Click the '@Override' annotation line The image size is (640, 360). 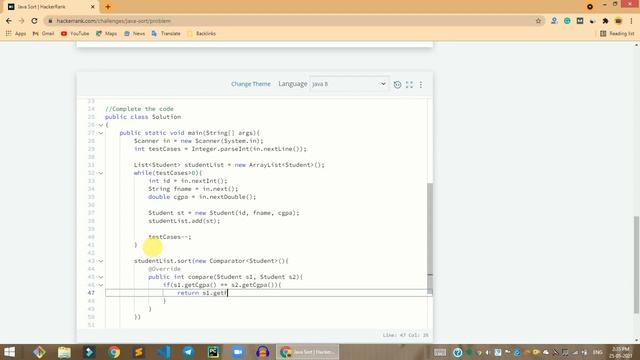coord(164,269)
